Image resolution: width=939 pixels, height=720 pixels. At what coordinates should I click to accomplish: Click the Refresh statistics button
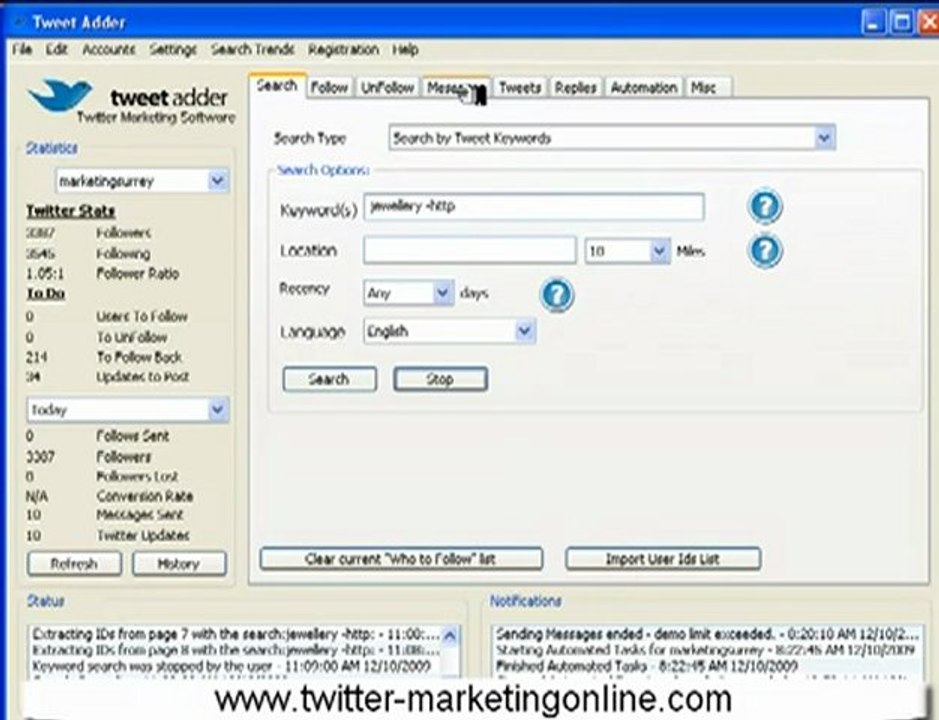[x=74, y=564]
